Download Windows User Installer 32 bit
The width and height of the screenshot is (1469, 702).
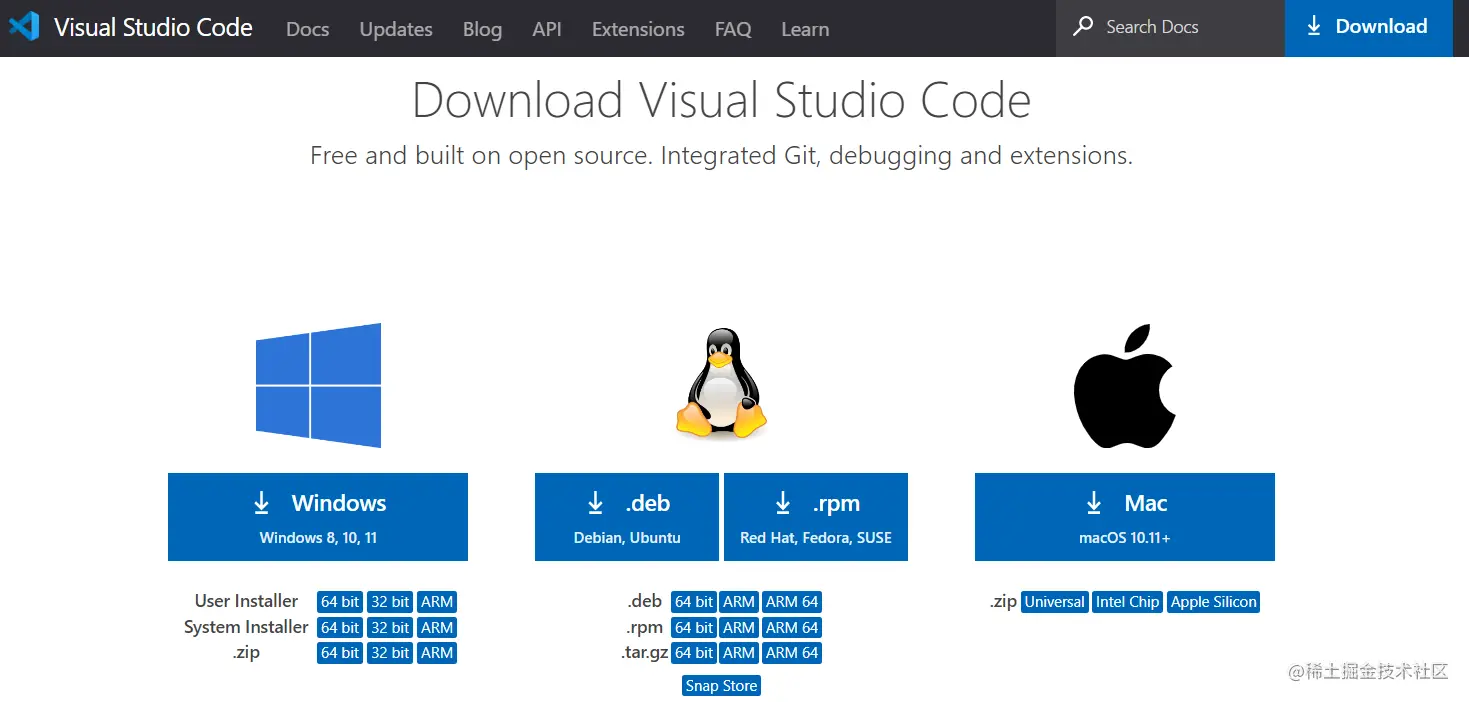(390, 602)
